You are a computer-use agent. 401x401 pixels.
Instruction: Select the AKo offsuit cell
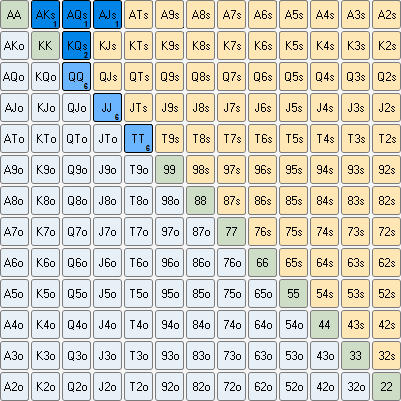[x=14, y=46]
